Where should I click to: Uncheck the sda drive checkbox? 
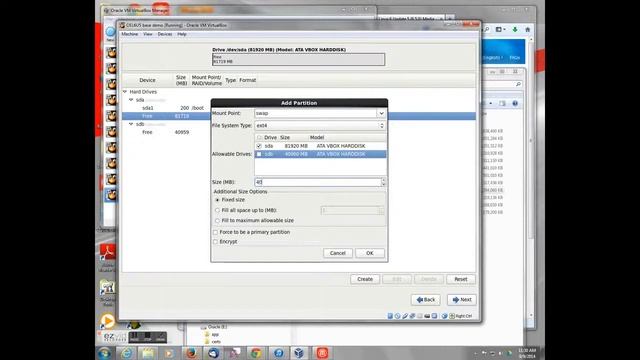click(x=259, y=146)
